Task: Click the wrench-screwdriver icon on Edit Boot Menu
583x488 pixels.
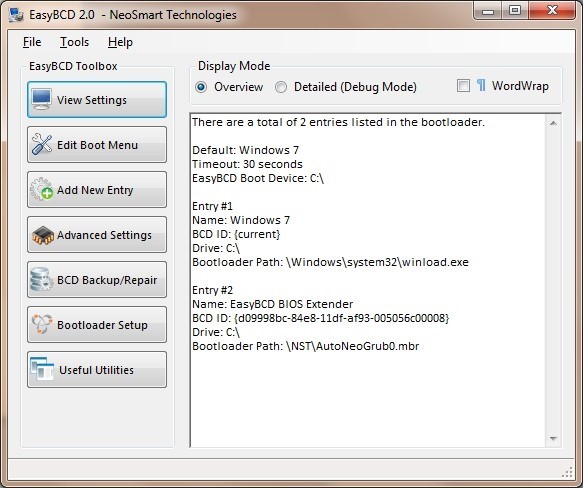Action: [42, 144]
